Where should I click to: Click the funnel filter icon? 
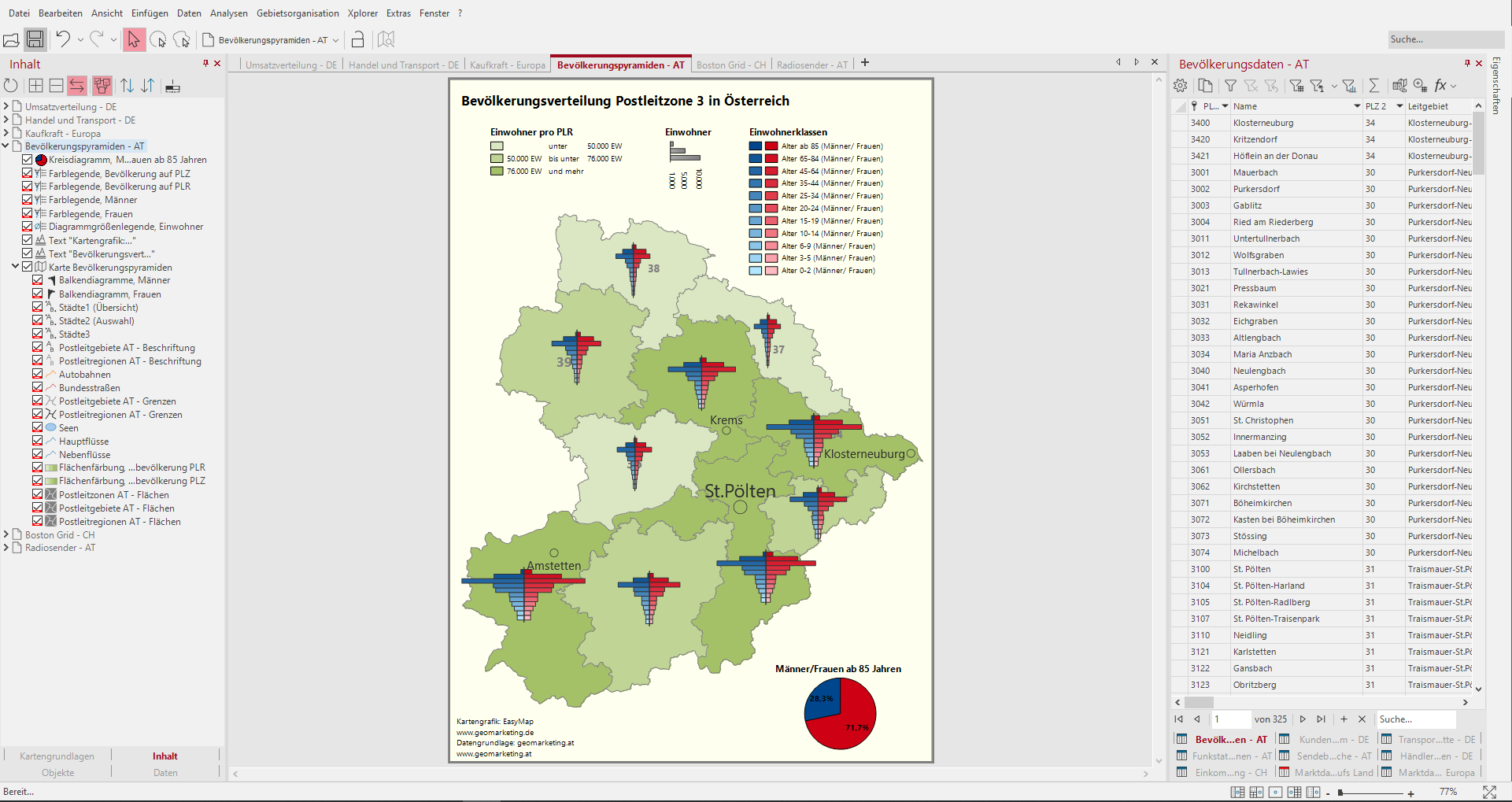(1230, 86)
